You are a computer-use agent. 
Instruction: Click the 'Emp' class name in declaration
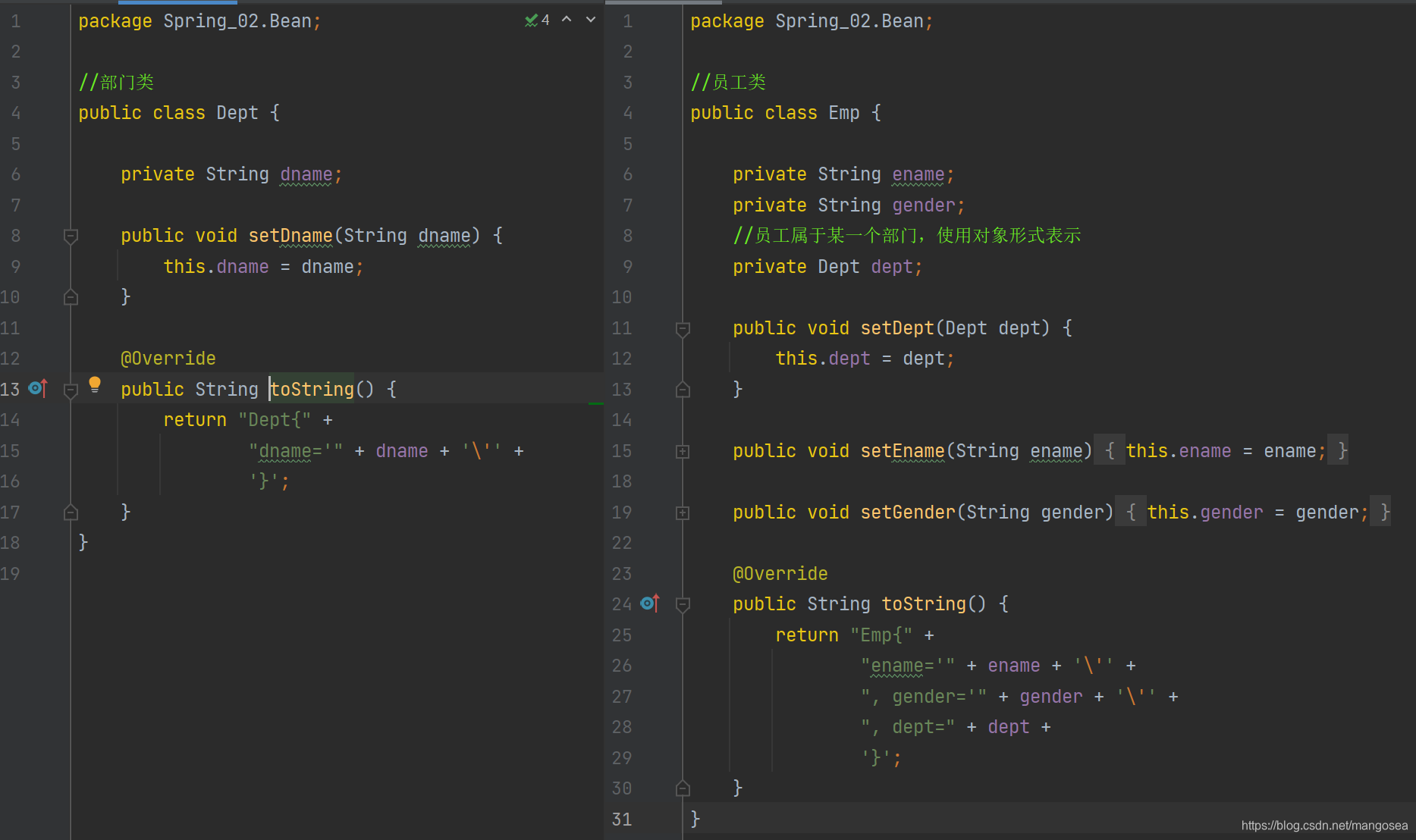coord(844,113)
